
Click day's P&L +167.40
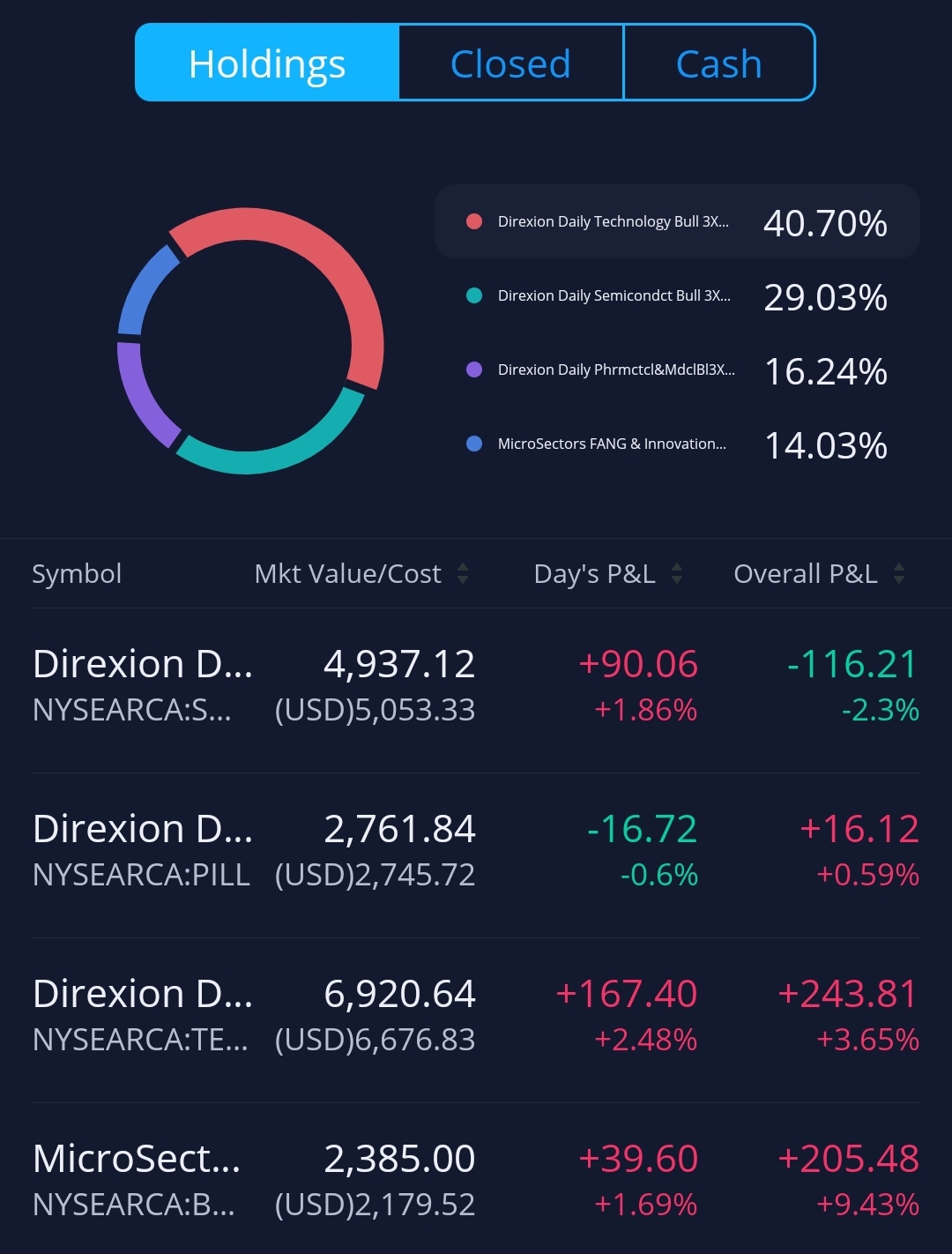pos(627,994)
